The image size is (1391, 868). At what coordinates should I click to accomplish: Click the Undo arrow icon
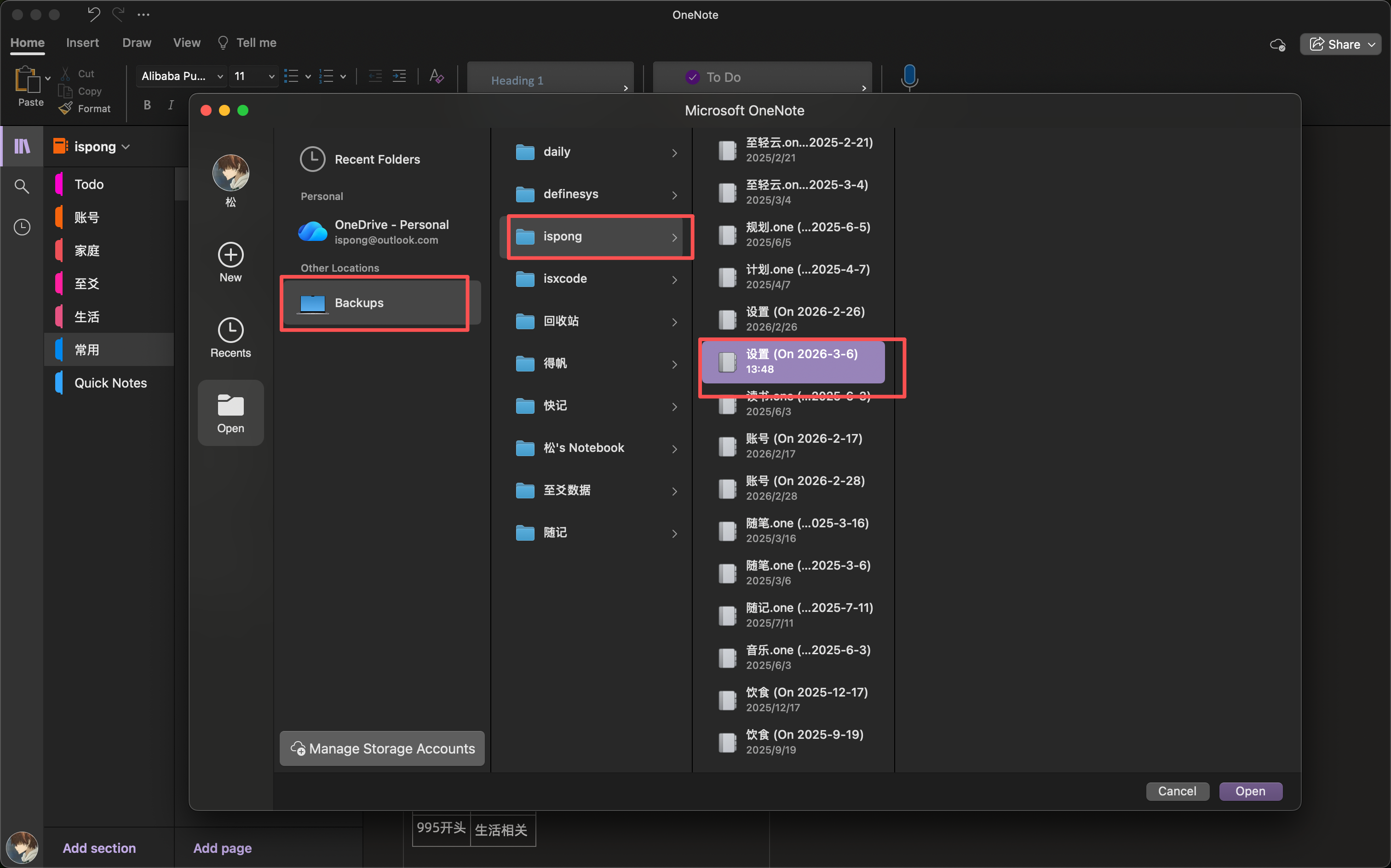coord(94,14)
